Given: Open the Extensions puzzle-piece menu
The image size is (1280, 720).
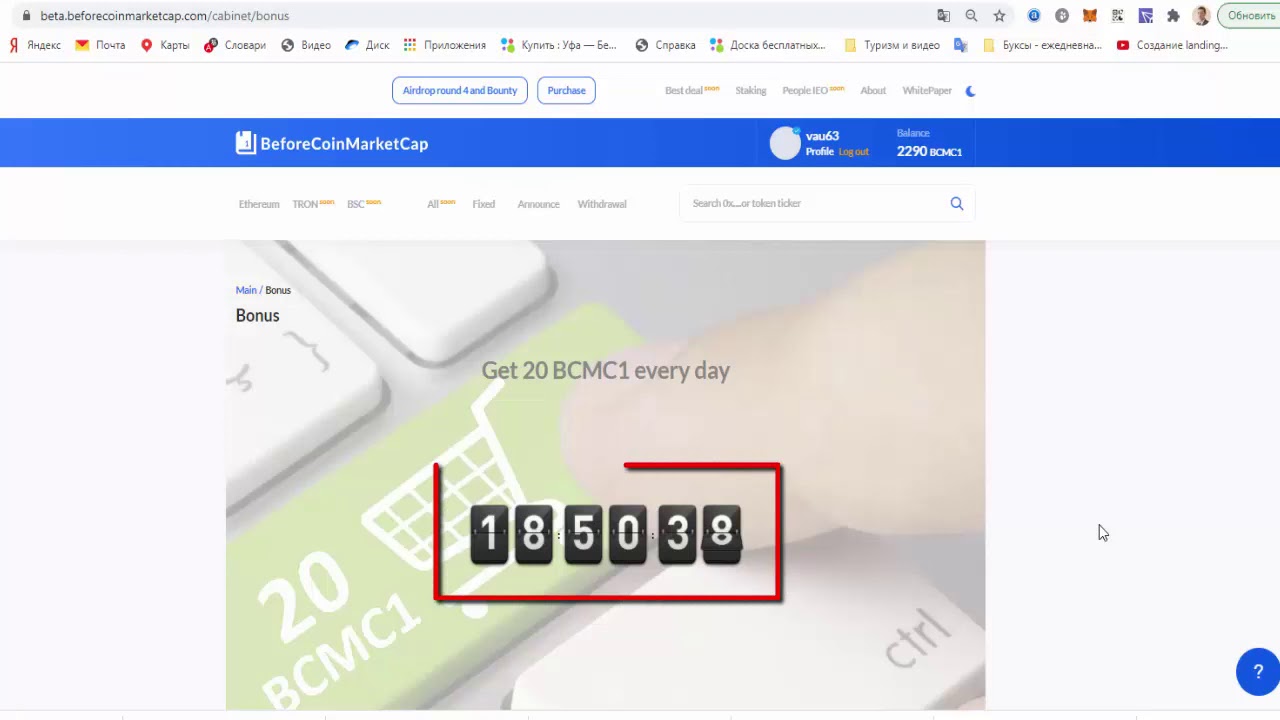Looking at the screenshot, I should [1173, 16].
